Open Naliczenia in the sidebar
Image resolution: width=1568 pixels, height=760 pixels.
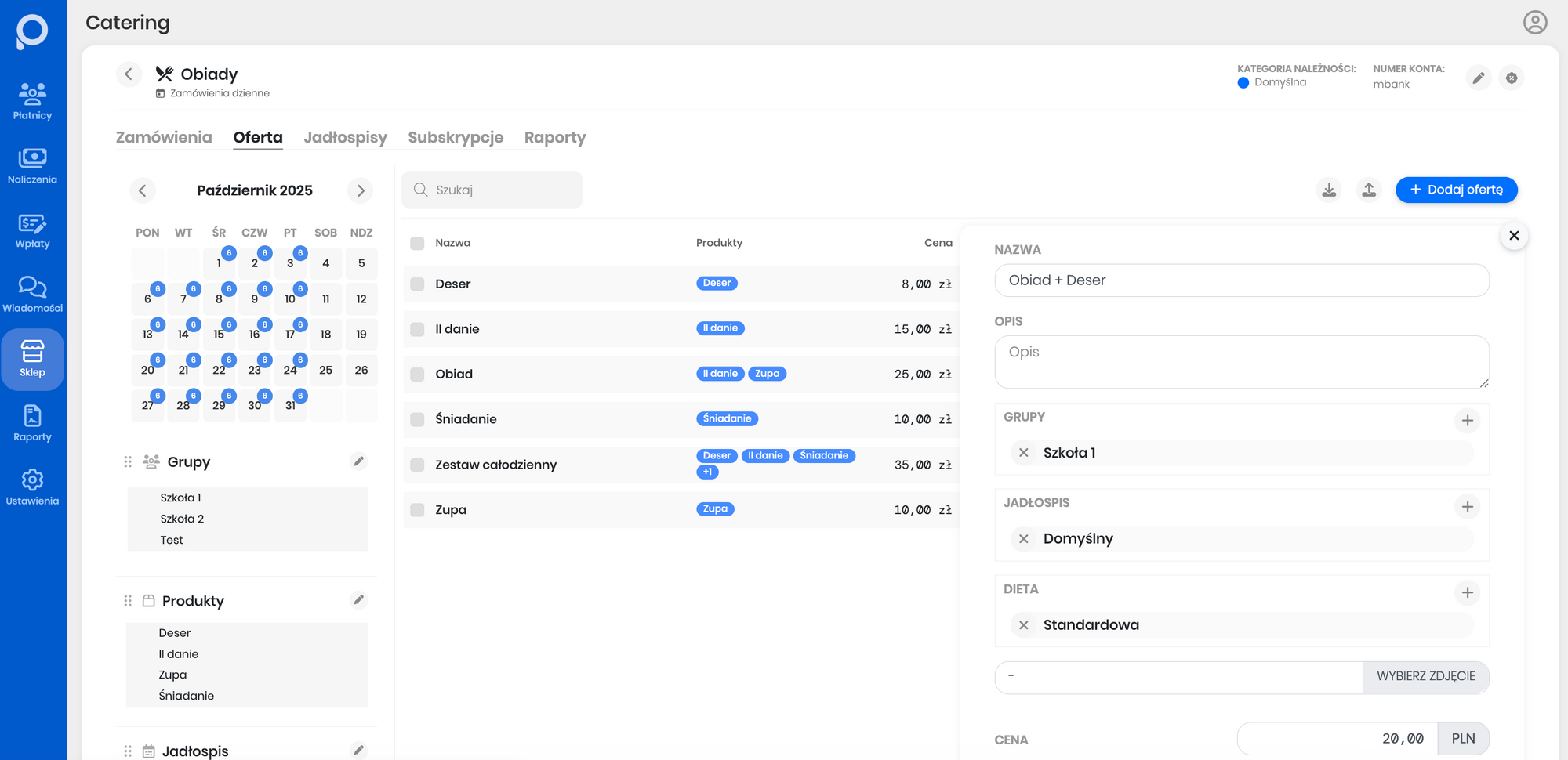[x=32, y=166]
